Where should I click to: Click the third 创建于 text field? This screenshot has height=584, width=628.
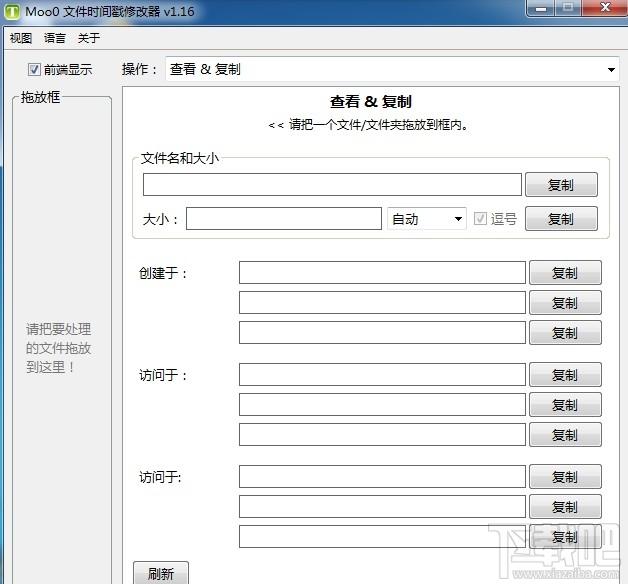tap(382, 332)
